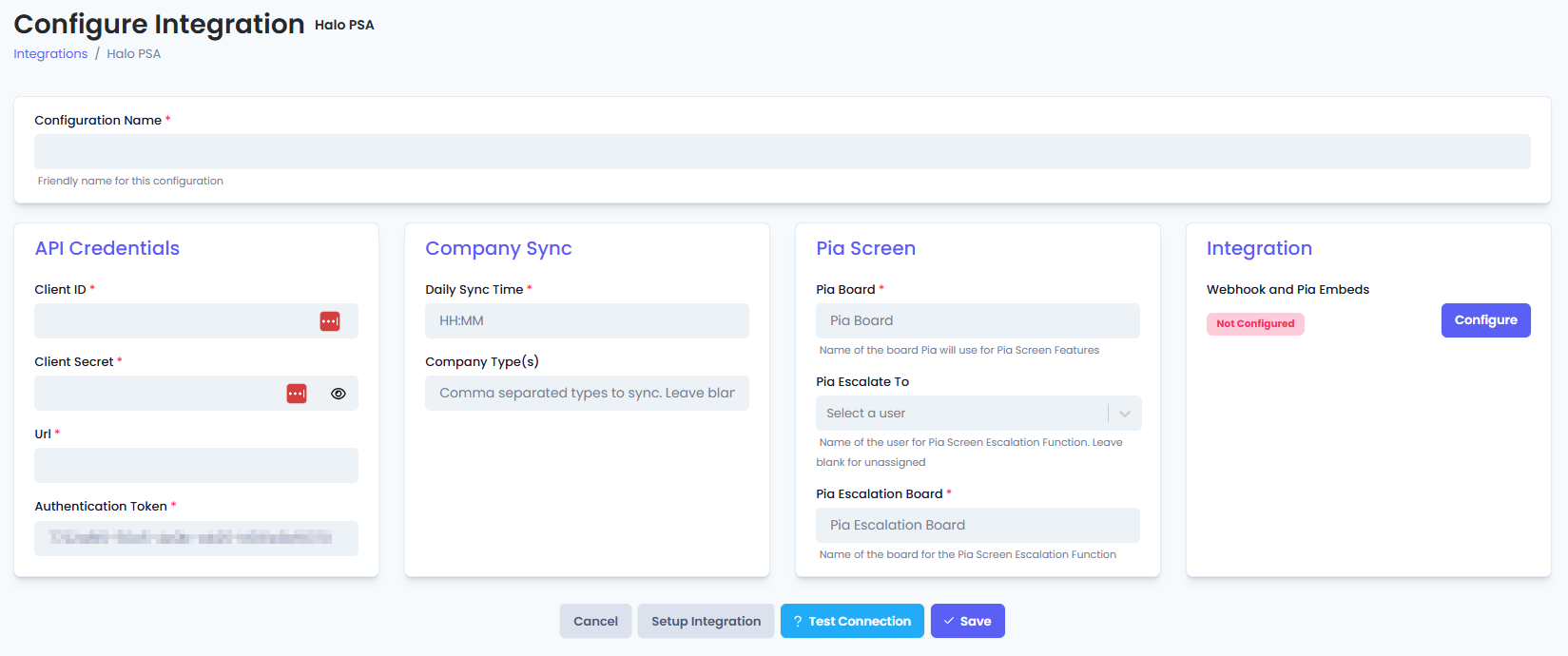The width and height of the screenshot is (1568, 656).
Task: Click the Pia Escalation Board input
Action: click(x=978, y=526)
